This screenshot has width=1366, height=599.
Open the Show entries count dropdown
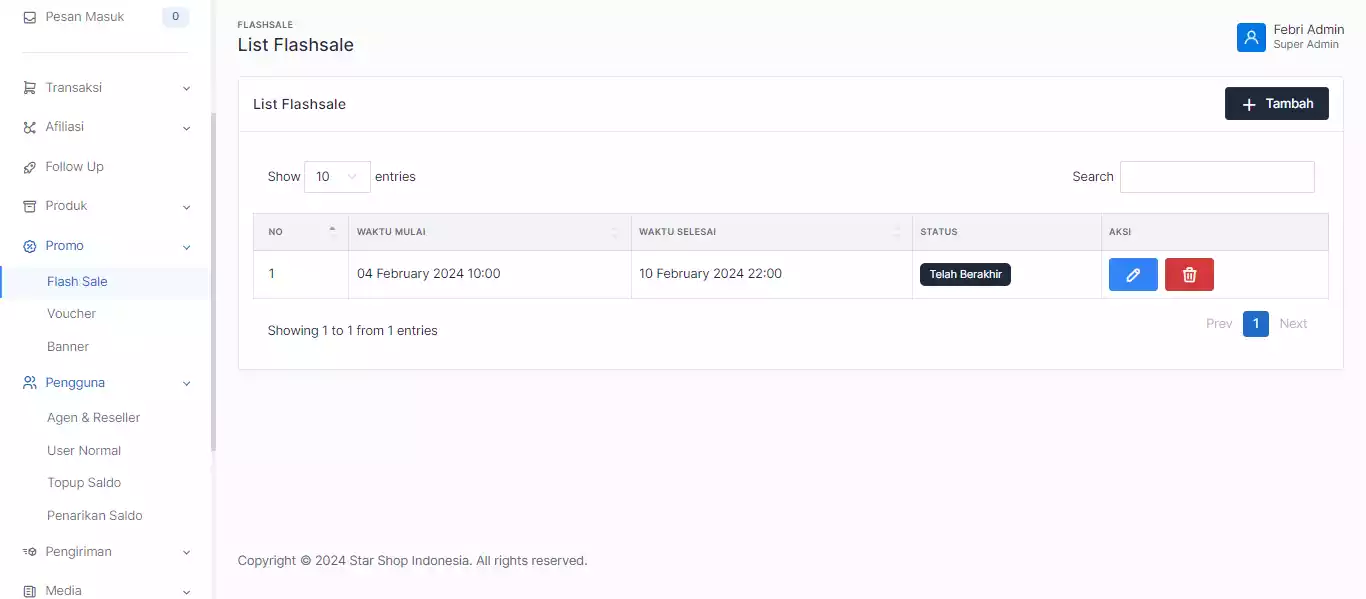click(337, 177)
